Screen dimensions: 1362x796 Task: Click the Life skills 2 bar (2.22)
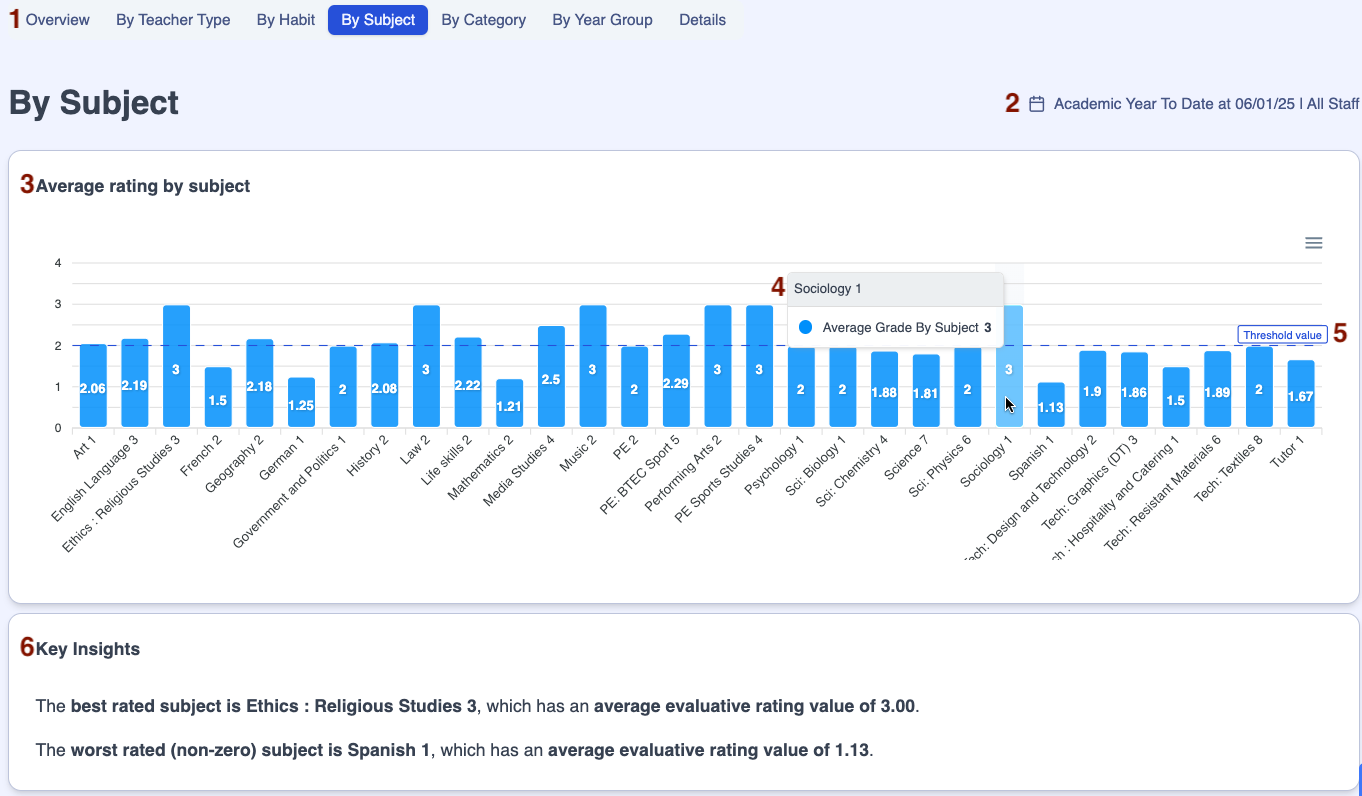[468, 383]
